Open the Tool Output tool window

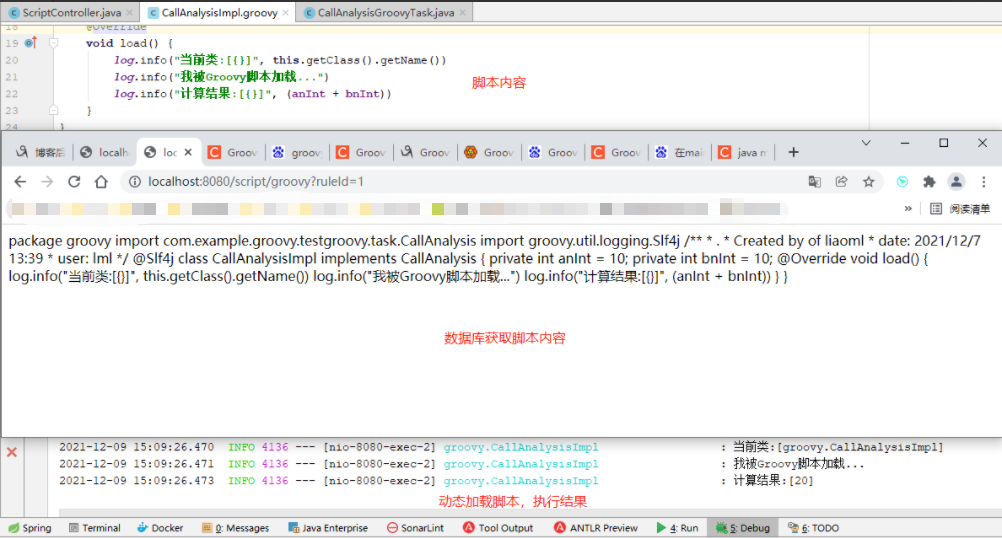click(498, 528)
